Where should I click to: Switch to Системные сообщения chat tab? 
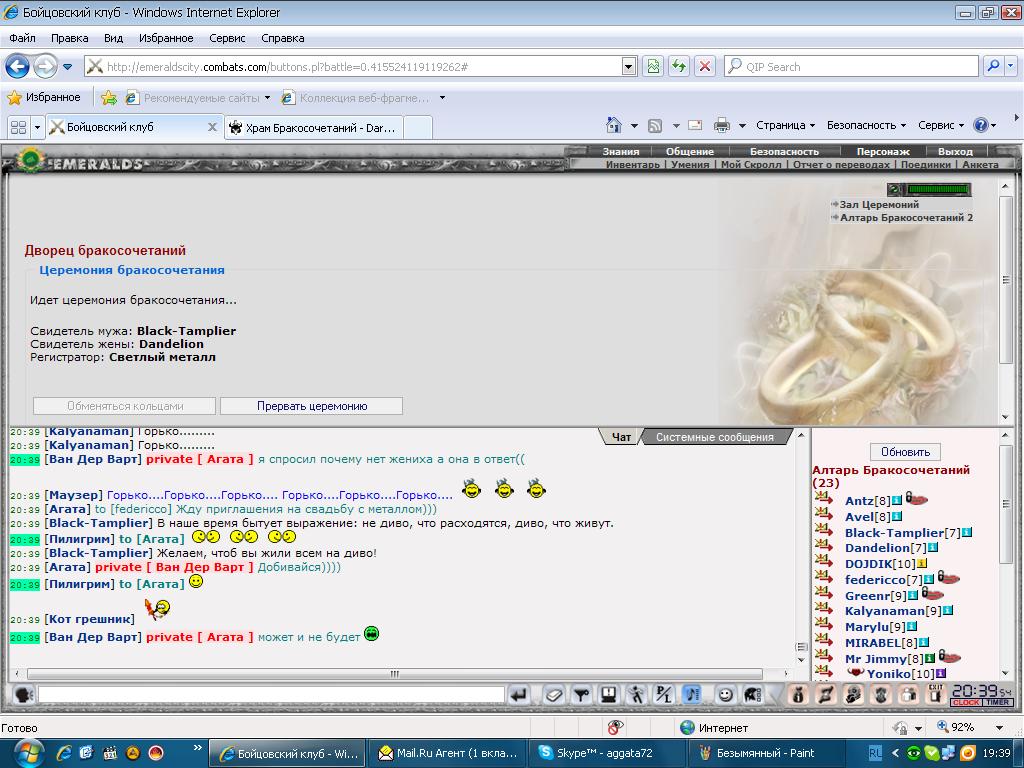point(714,437)
